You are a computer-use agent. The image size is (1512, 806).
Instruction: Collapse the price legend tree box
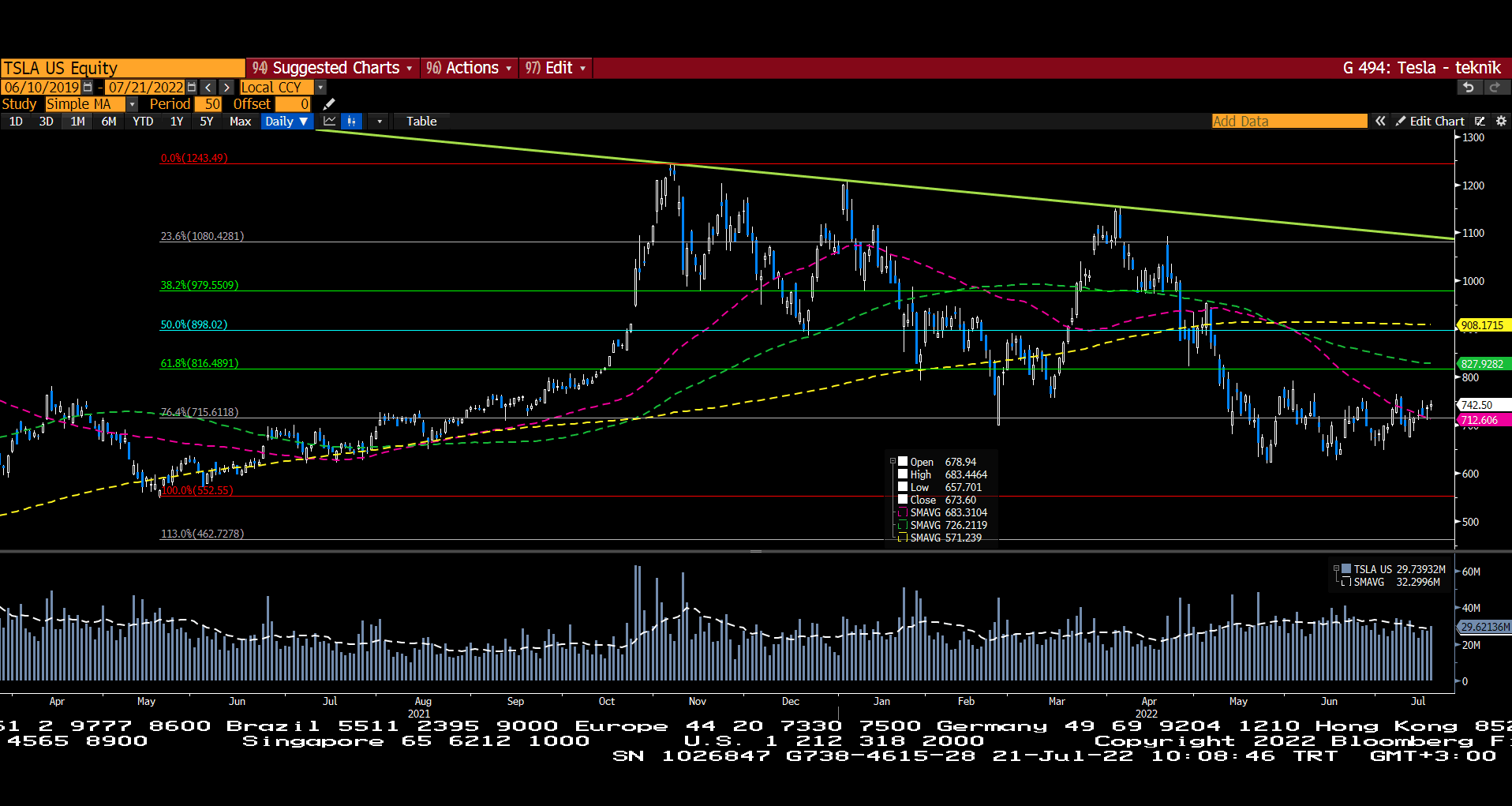[893, 462]
